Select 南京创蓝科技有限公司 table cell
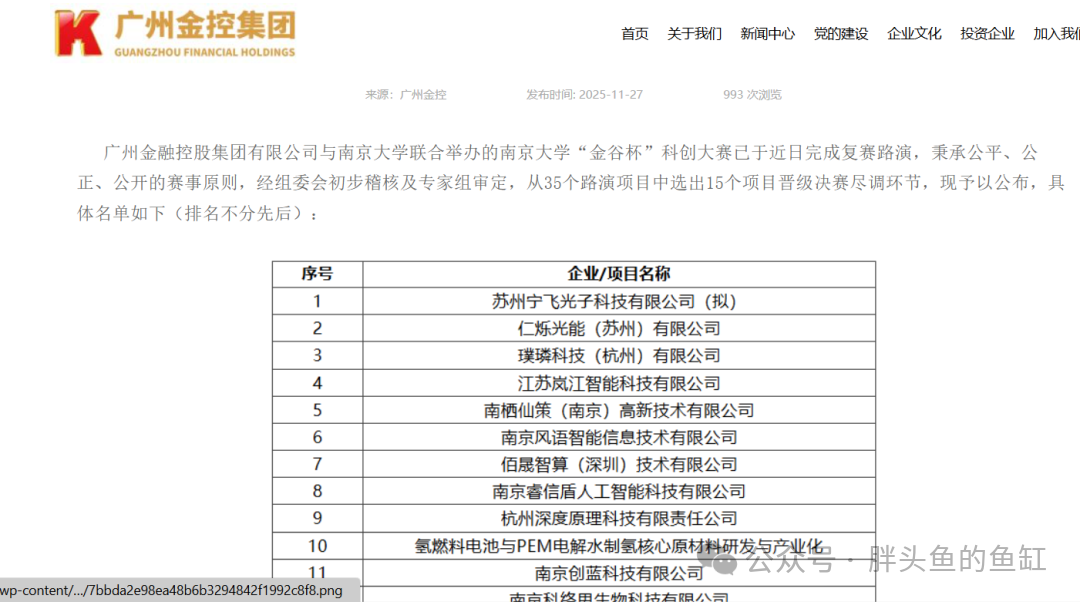 619,573
